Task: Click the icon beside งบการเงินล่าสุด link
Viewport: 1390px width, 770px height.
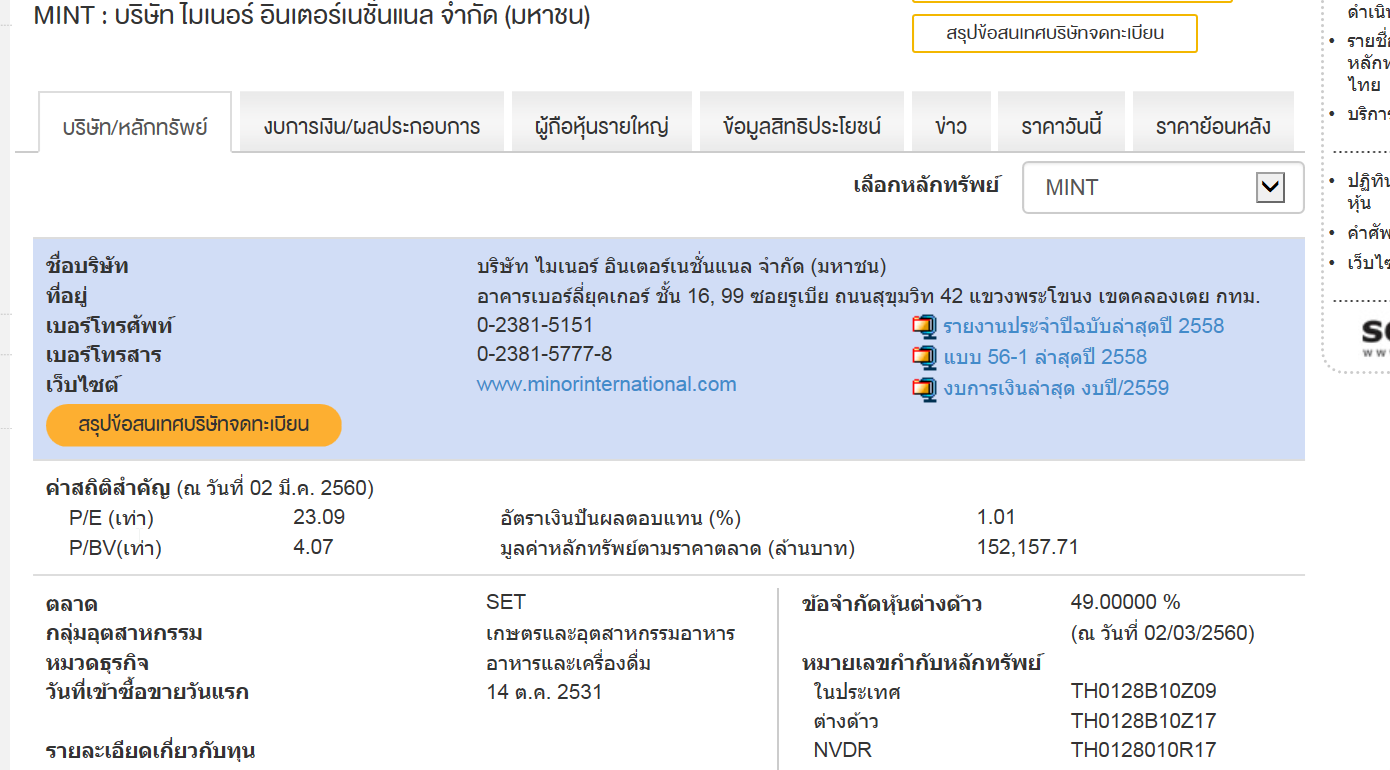Action: pos(924,388)
